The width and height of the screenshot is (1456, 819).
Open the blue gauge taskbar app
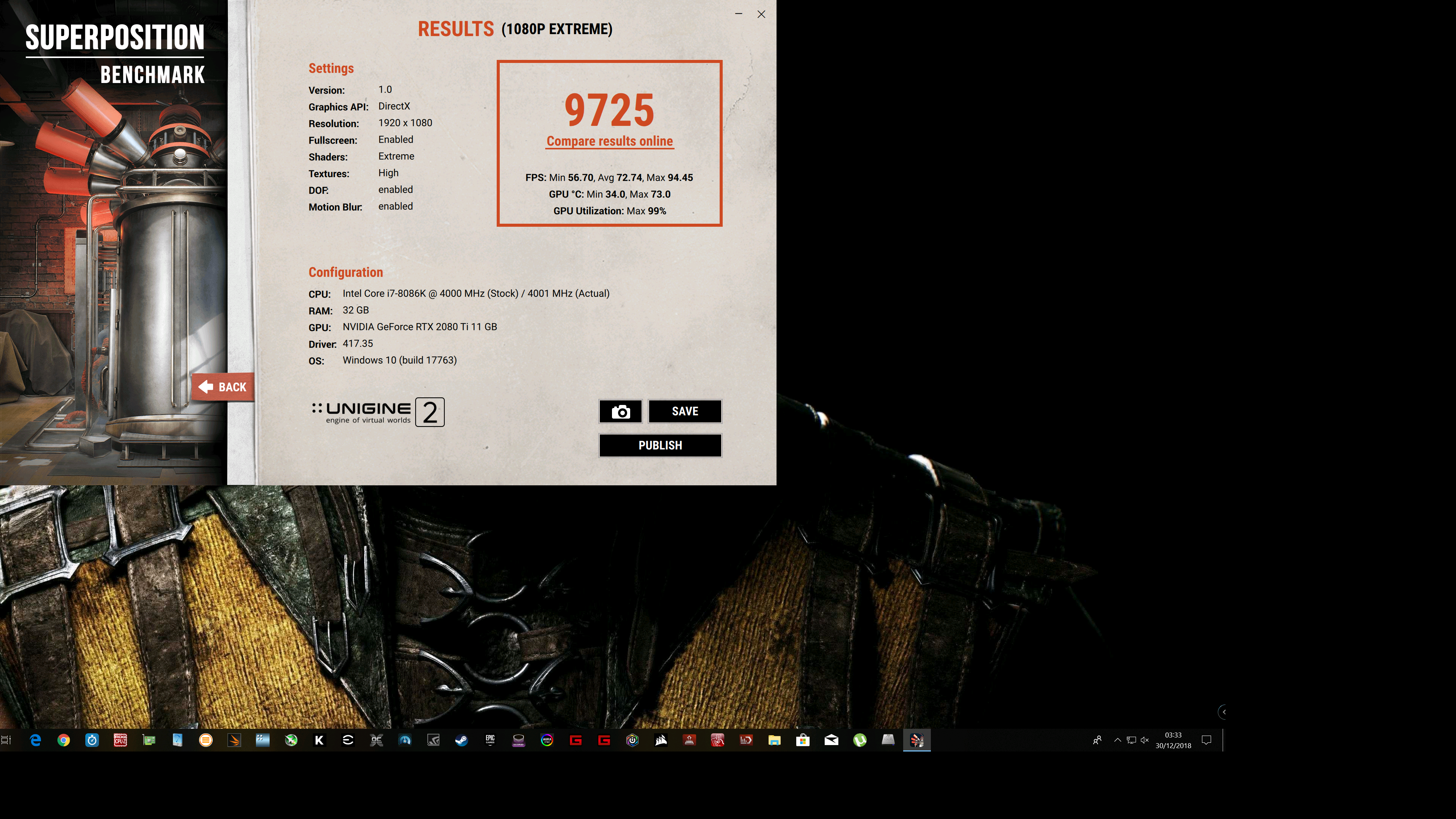405,741
